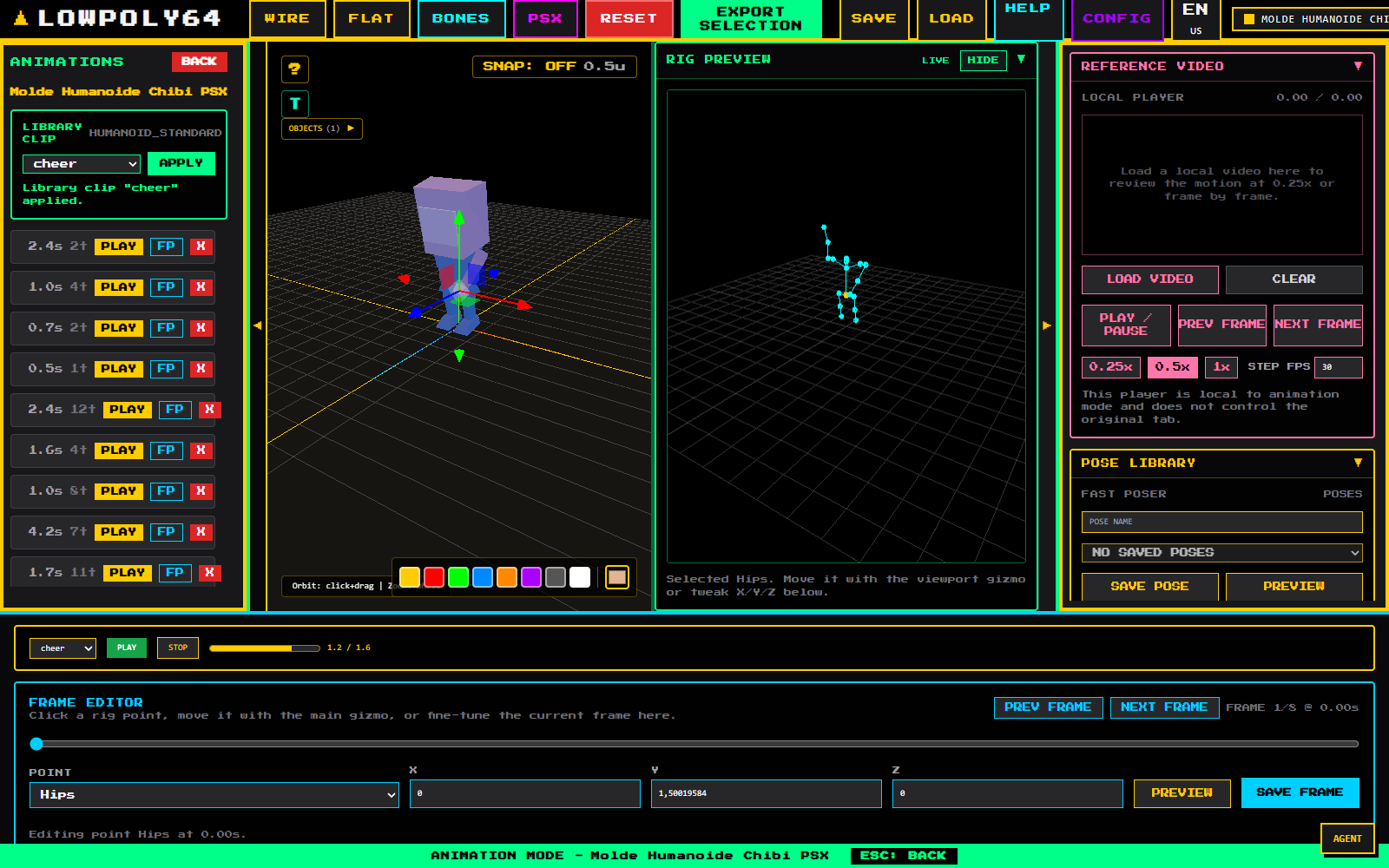The height and width of the screenshot is (868, 1389).
Task: Open FP for the 0.5s 1f animation
Action: pos(166,369)
